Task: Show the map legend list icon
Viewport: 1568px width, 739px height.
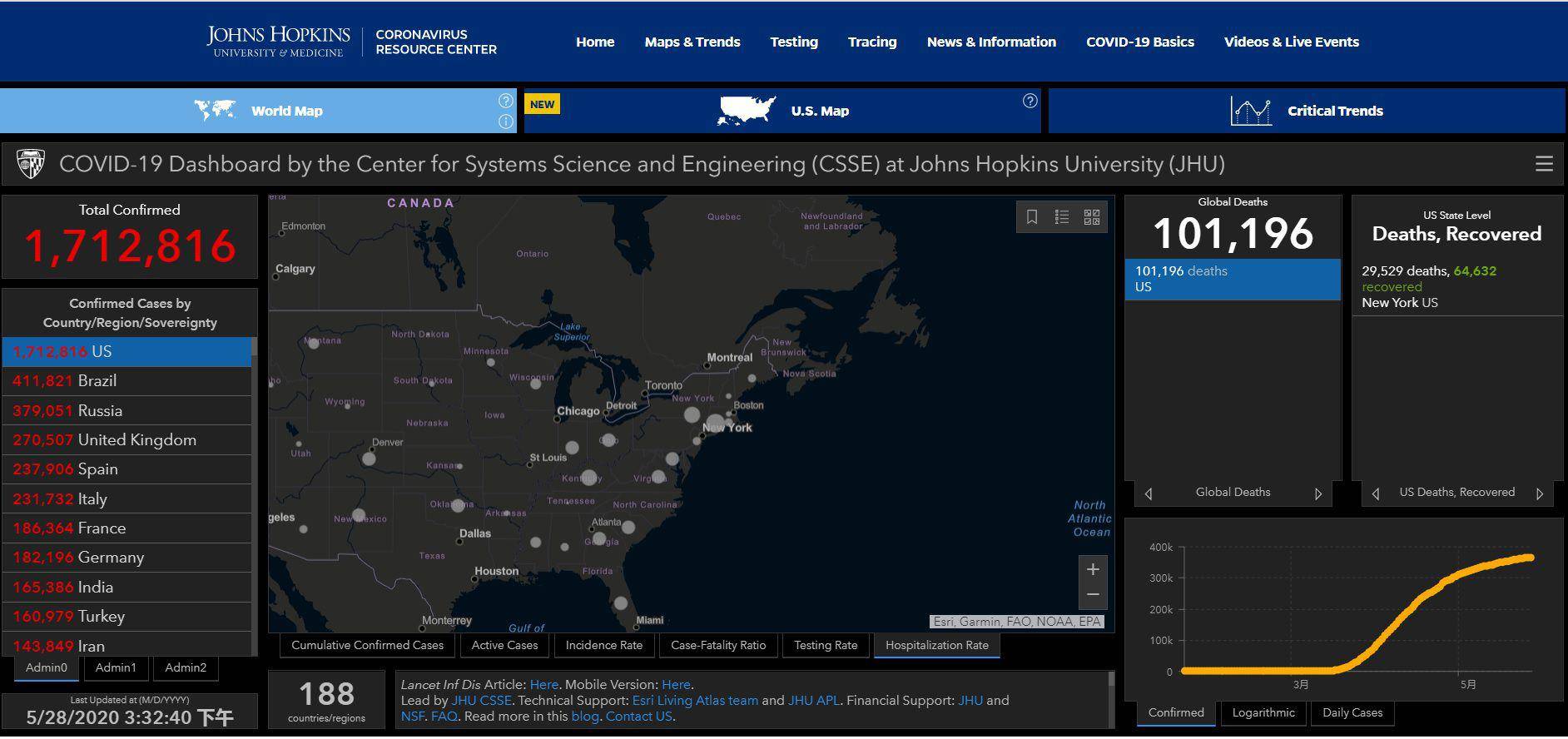Action: click(1062, 217)
